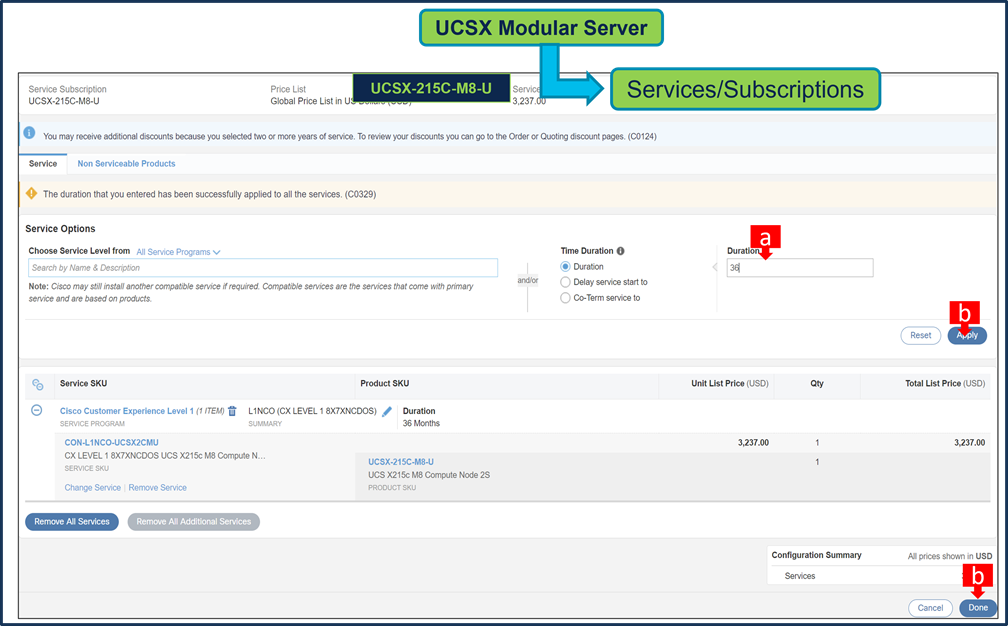Image resolution: width=1008 pixels, height=626 pixels.
Task: Select Delay service start to option
Action: coord(565,282)
